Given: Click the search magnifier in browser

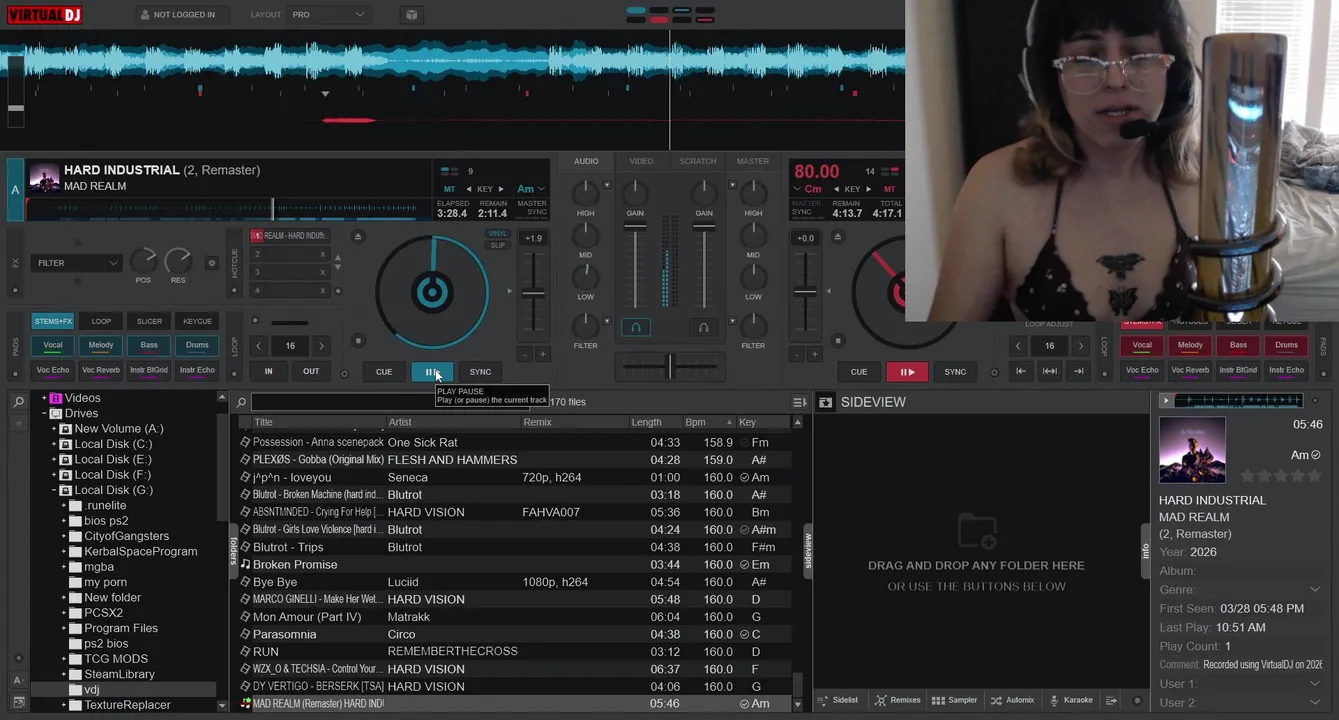Looking at the screenshot, I should [241, 402].
